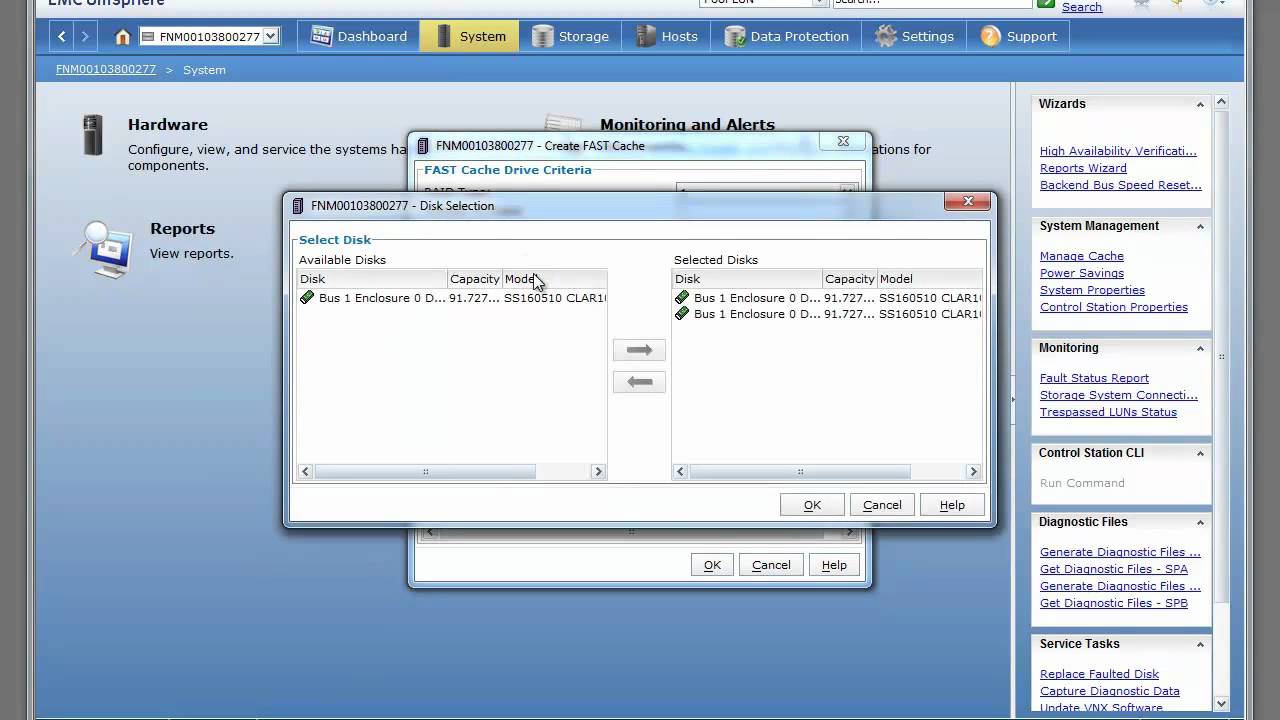The height and width of the screenshot is (720, 1280).
Task: Click the back navigation arrow
Action: point(62,36)
